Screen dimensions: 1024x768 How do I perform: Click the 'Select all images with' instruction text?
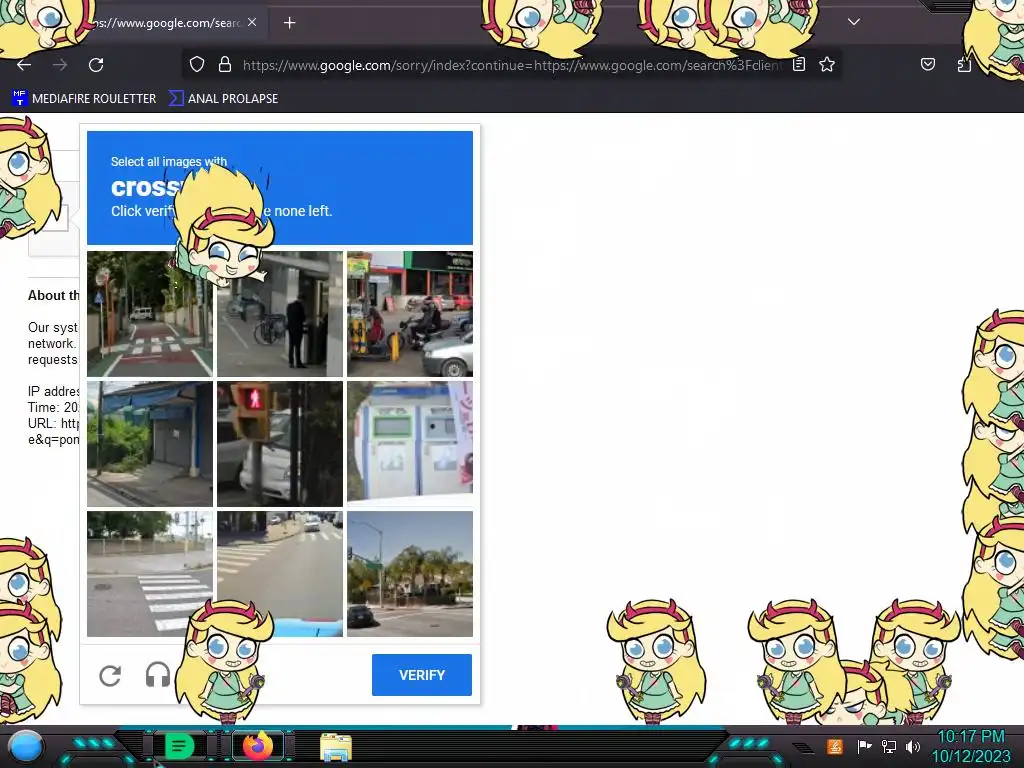pos(168,161)
